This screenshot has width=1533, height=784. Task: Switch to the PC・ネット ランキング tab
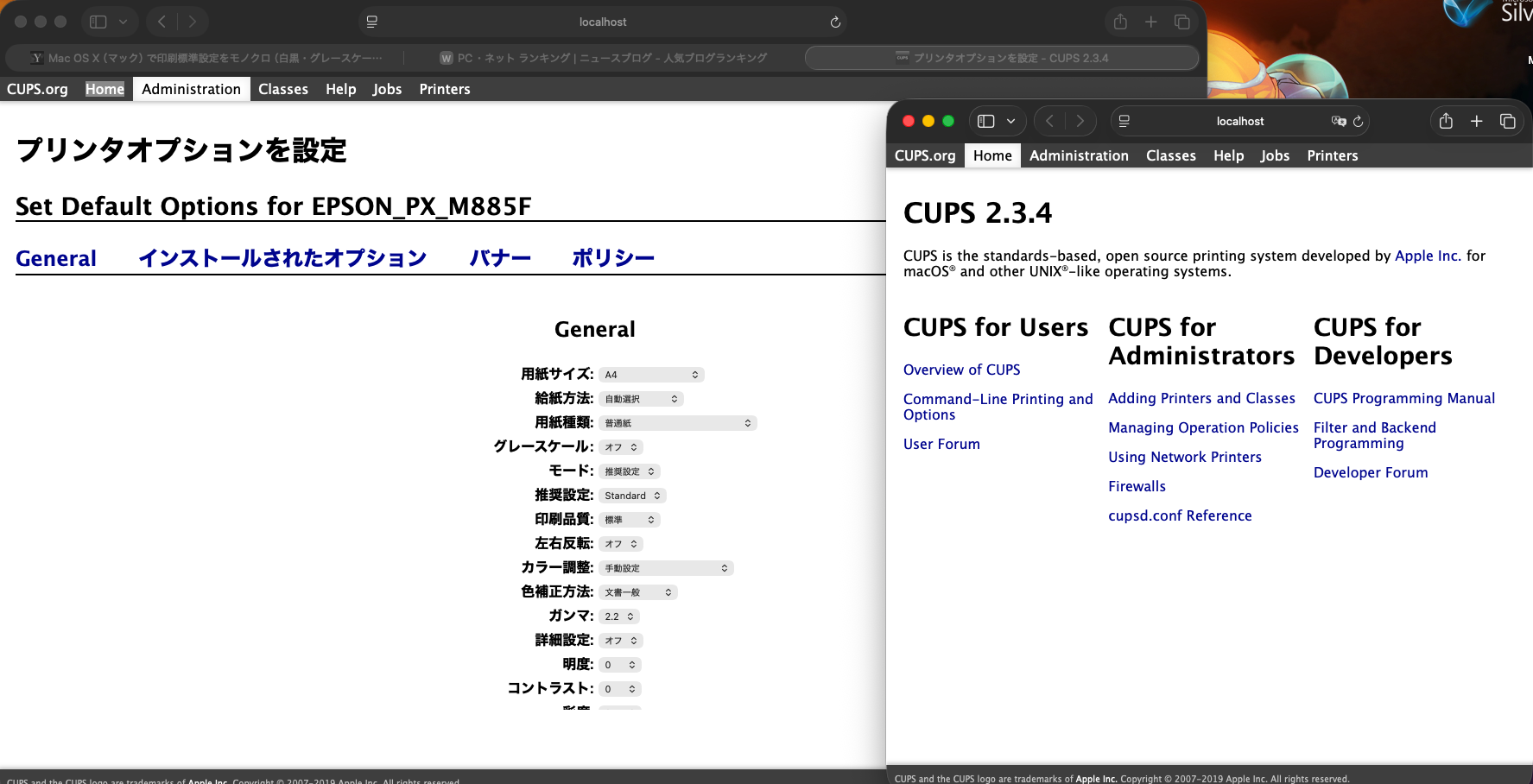pyautogui.click(x=604, y=58)
